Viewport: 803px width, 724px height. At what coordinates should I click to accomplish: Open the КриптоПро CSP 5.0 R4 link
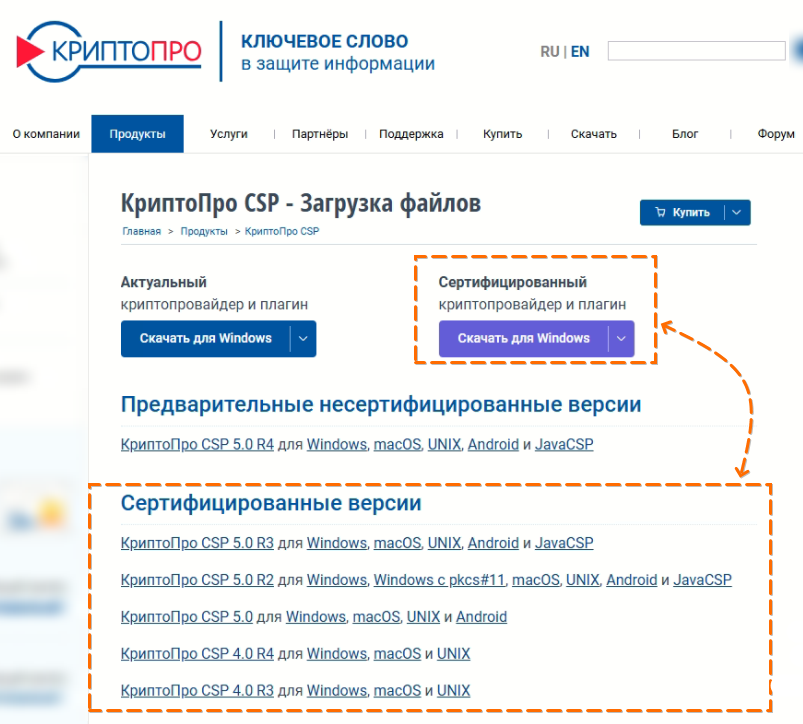(197, 444)
